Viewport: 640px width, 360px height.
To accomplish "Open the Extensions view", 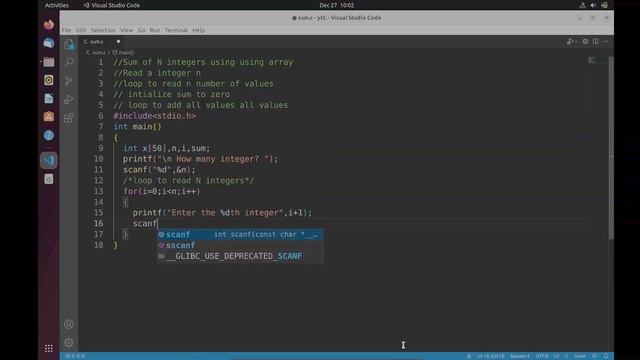I will [x=69, y=118].
